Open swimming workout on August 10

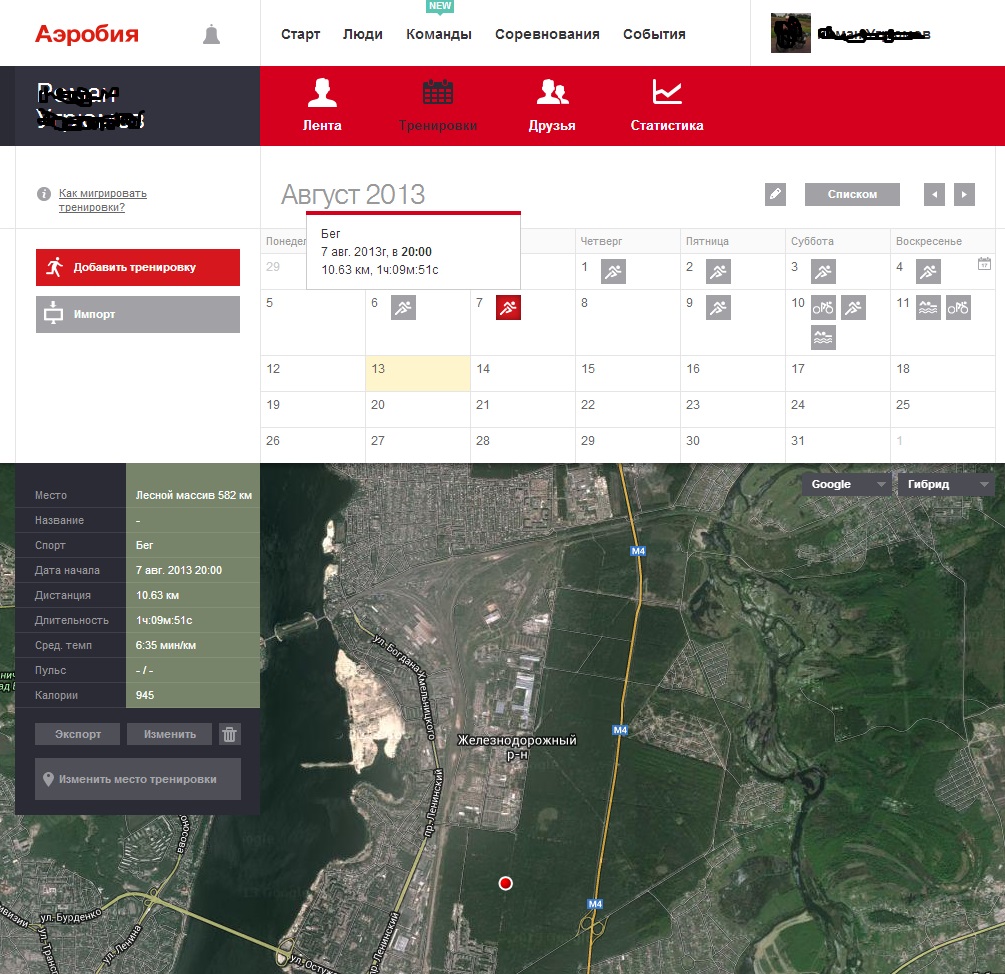point(823,338)
